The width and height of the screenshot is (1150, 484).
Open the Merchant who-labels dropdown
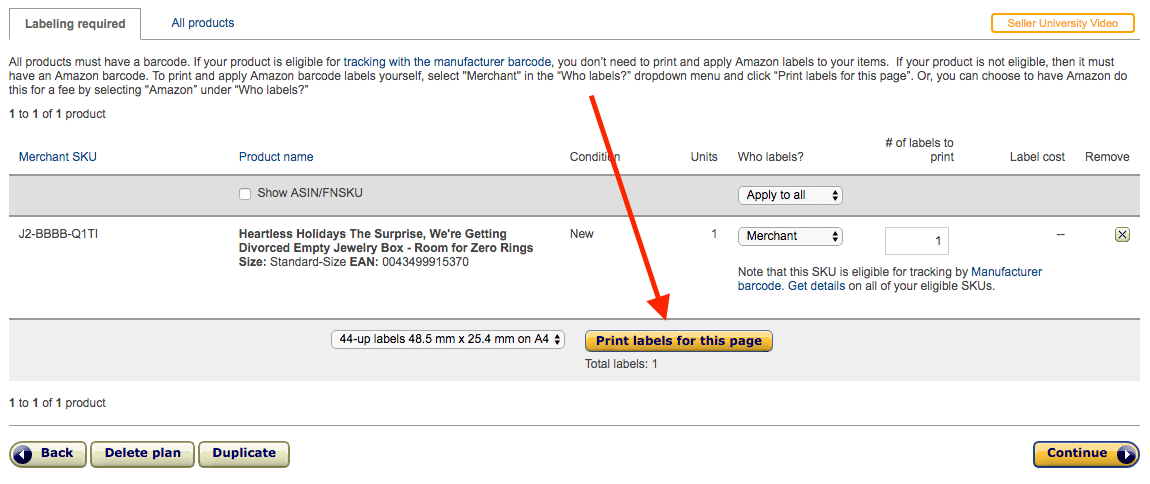790,236
